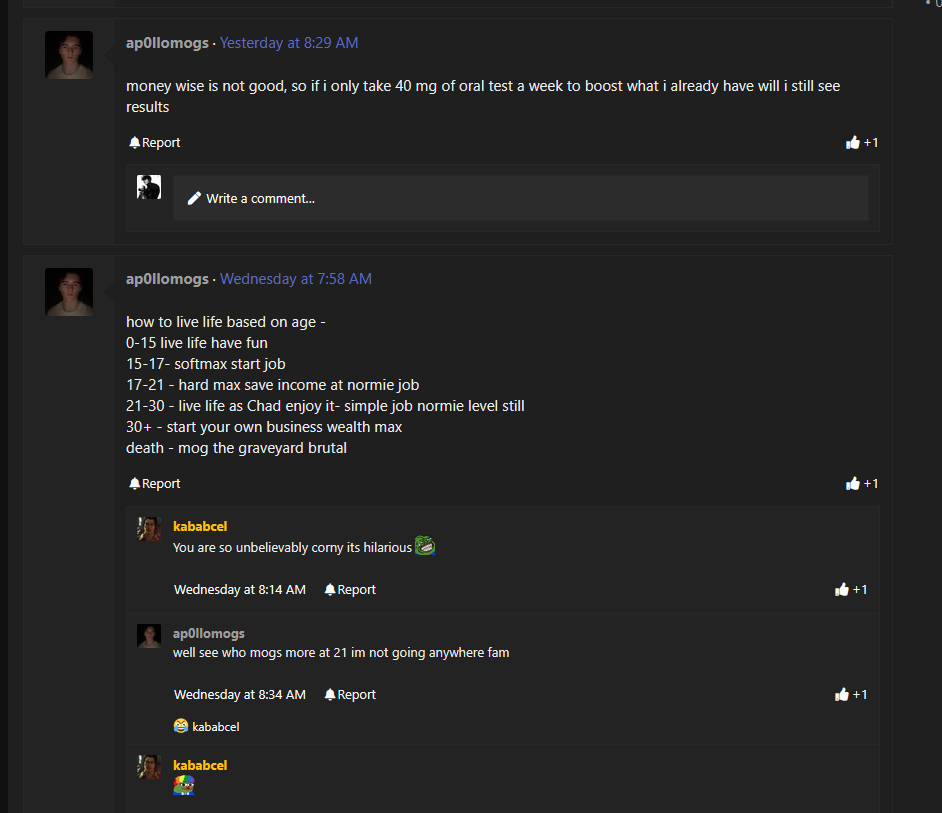Click kababcel avatar on corny comment
Screen dimensions: 942x813
(149, 529)
